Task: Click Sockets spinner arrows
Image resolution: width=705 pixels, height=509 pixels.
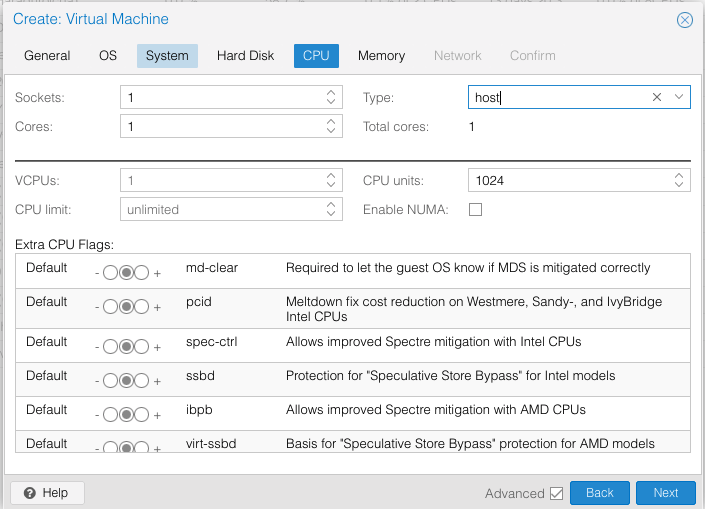Action: click(332, 97)
